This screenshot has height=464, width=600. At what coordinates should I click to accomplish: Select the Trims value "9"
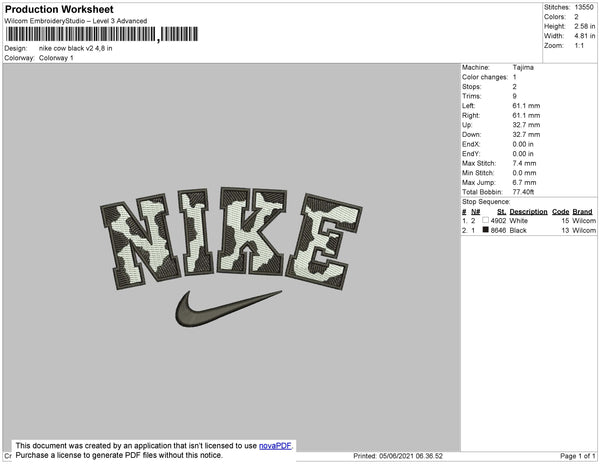click(515, 96)
